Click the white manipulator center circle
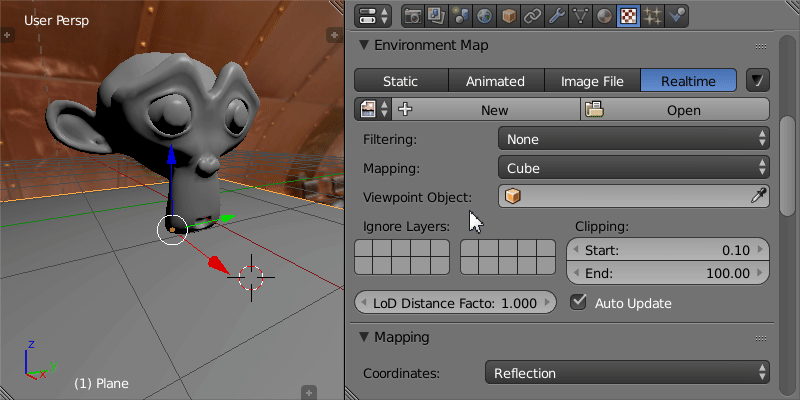Image resolution: width=800 pixels, height=400 pixels. (172, 230)
